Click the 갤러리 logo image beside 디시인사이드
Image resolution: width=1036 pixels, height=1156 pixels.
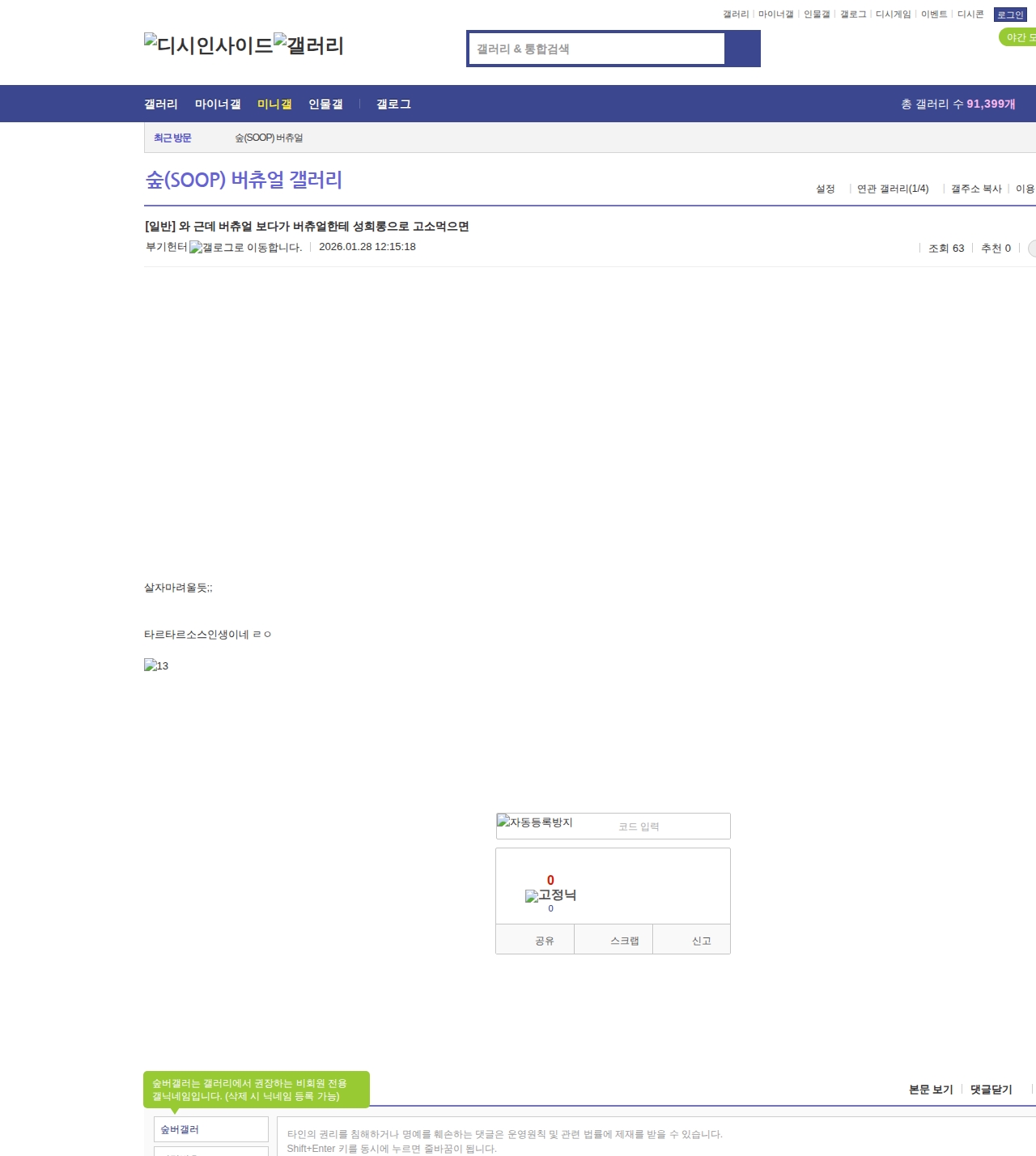point(309,45)
